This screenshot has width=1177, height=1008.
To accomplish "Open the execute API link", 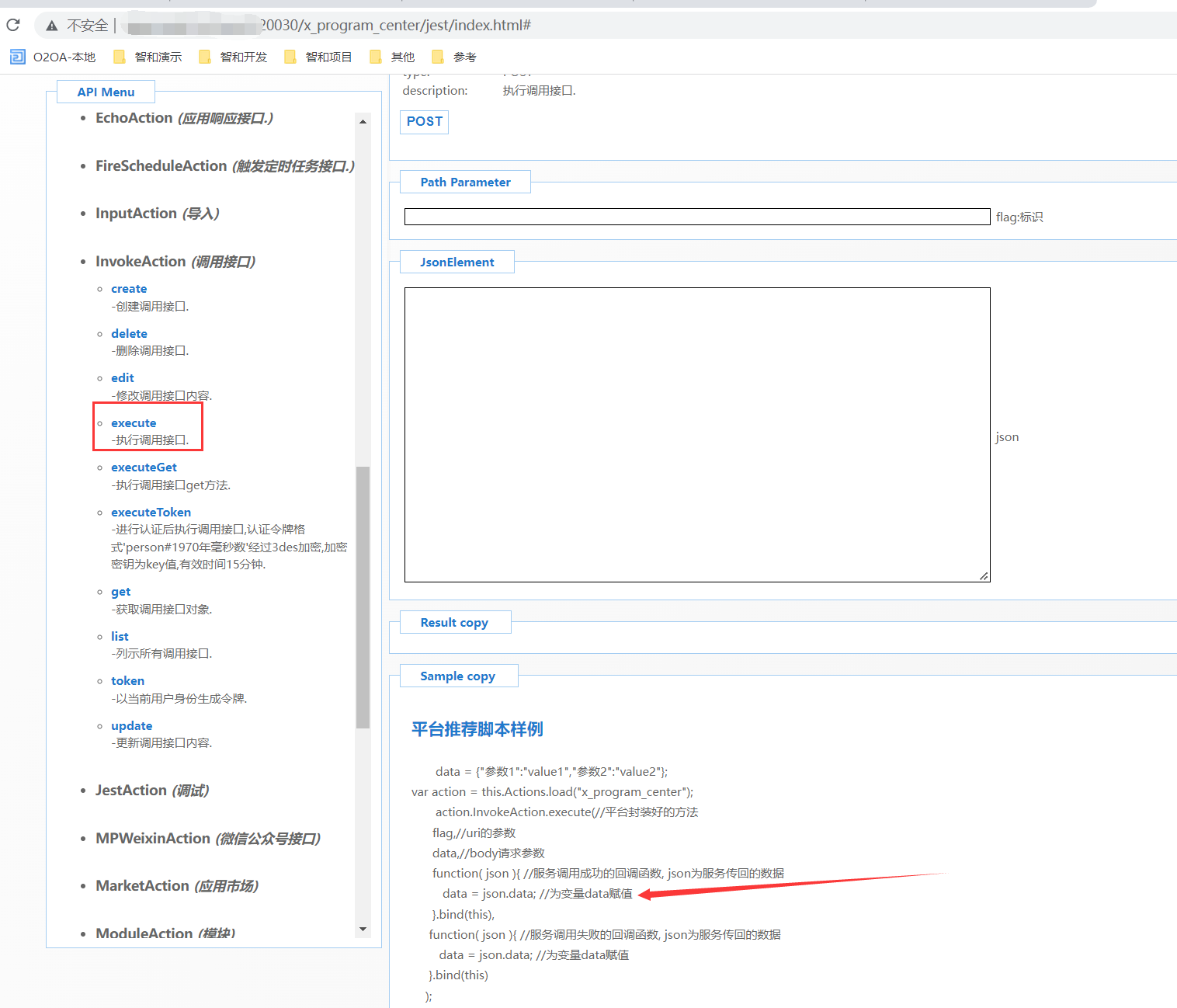I will 134,423.
